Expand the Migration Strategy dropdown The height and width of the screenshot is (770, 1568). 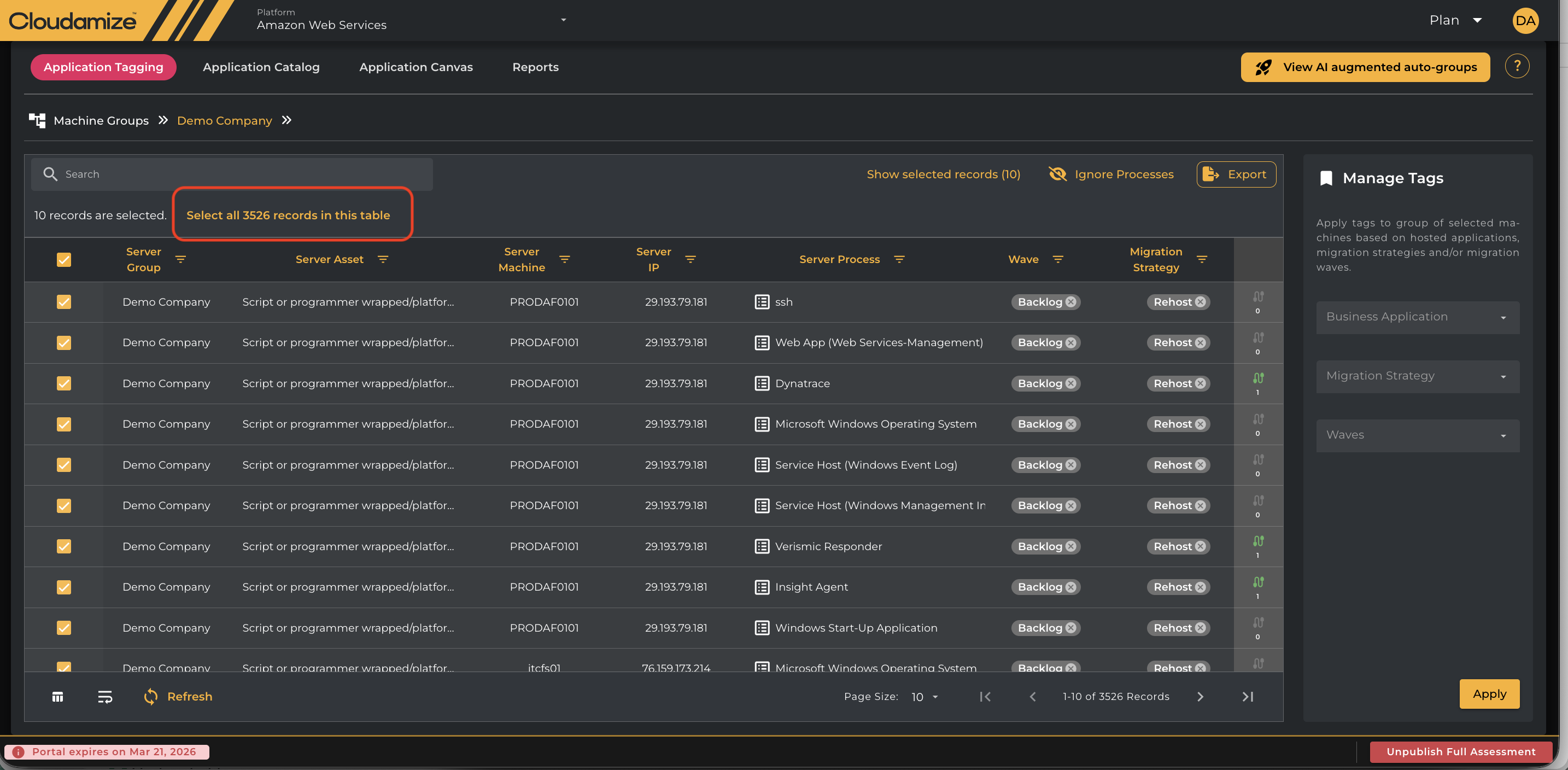coord(1417,376)
